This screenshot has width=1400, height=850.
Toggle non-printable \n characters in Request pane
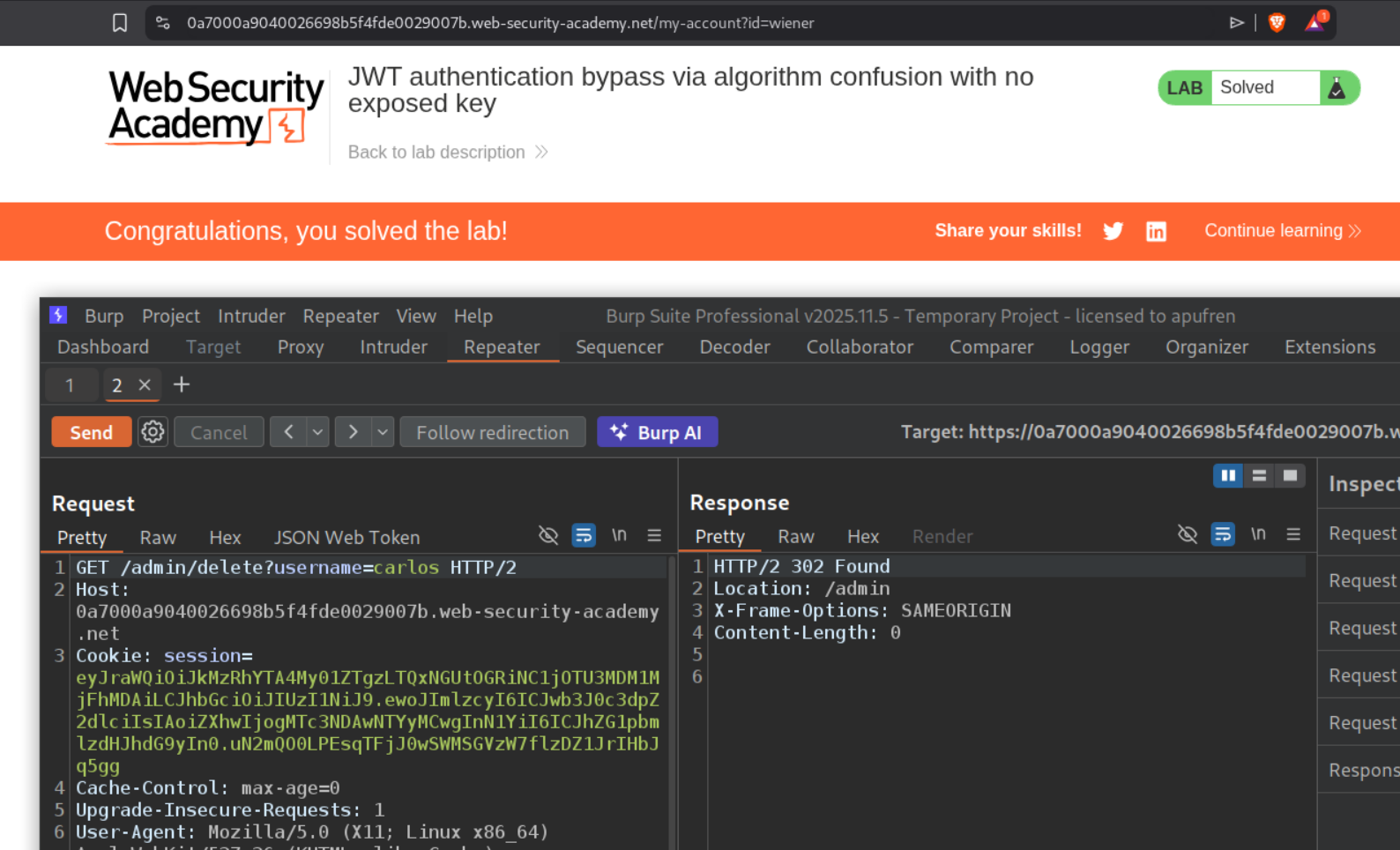(x=619, y=535)
